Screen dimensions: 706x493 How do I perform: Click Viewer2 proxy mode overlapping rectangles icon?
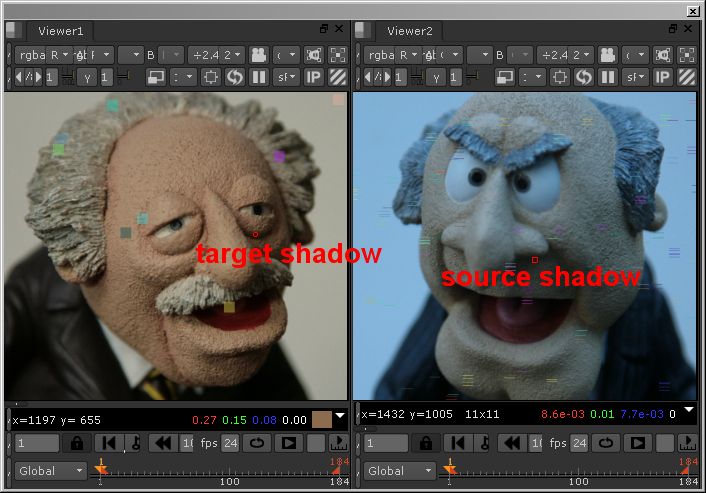505,77
